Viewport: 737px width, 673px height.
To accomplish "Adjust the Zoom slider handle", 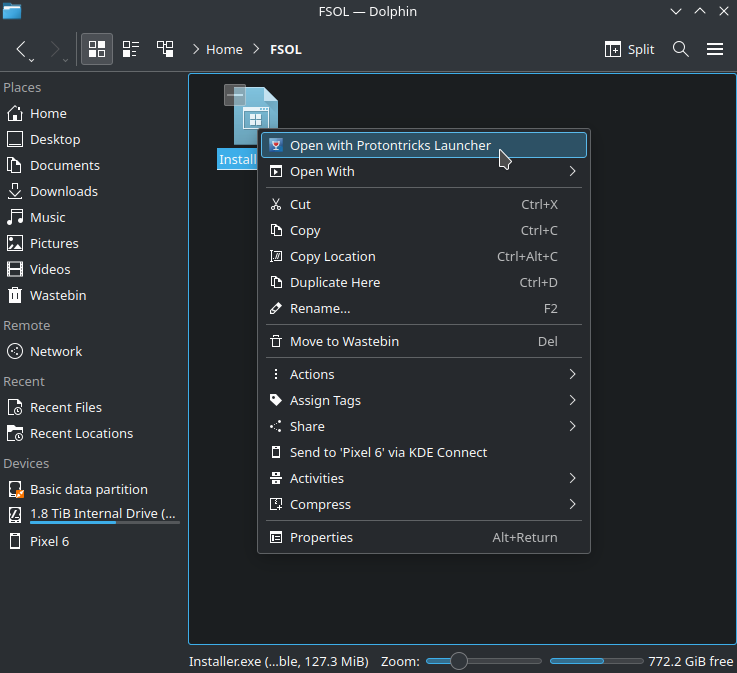I will point(458,661).
